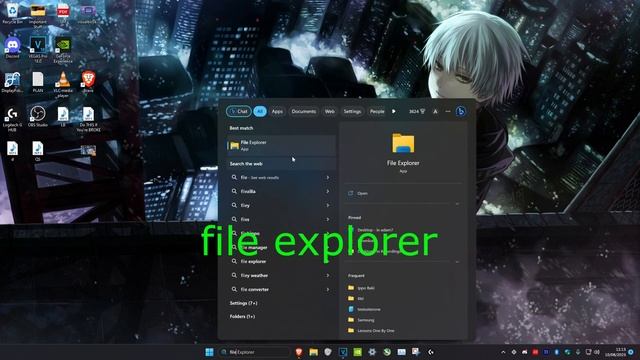The height and width of the screenshot is (360, 640).
Task: Click the large File Explorer preview icon
Action: click(403, 143)
